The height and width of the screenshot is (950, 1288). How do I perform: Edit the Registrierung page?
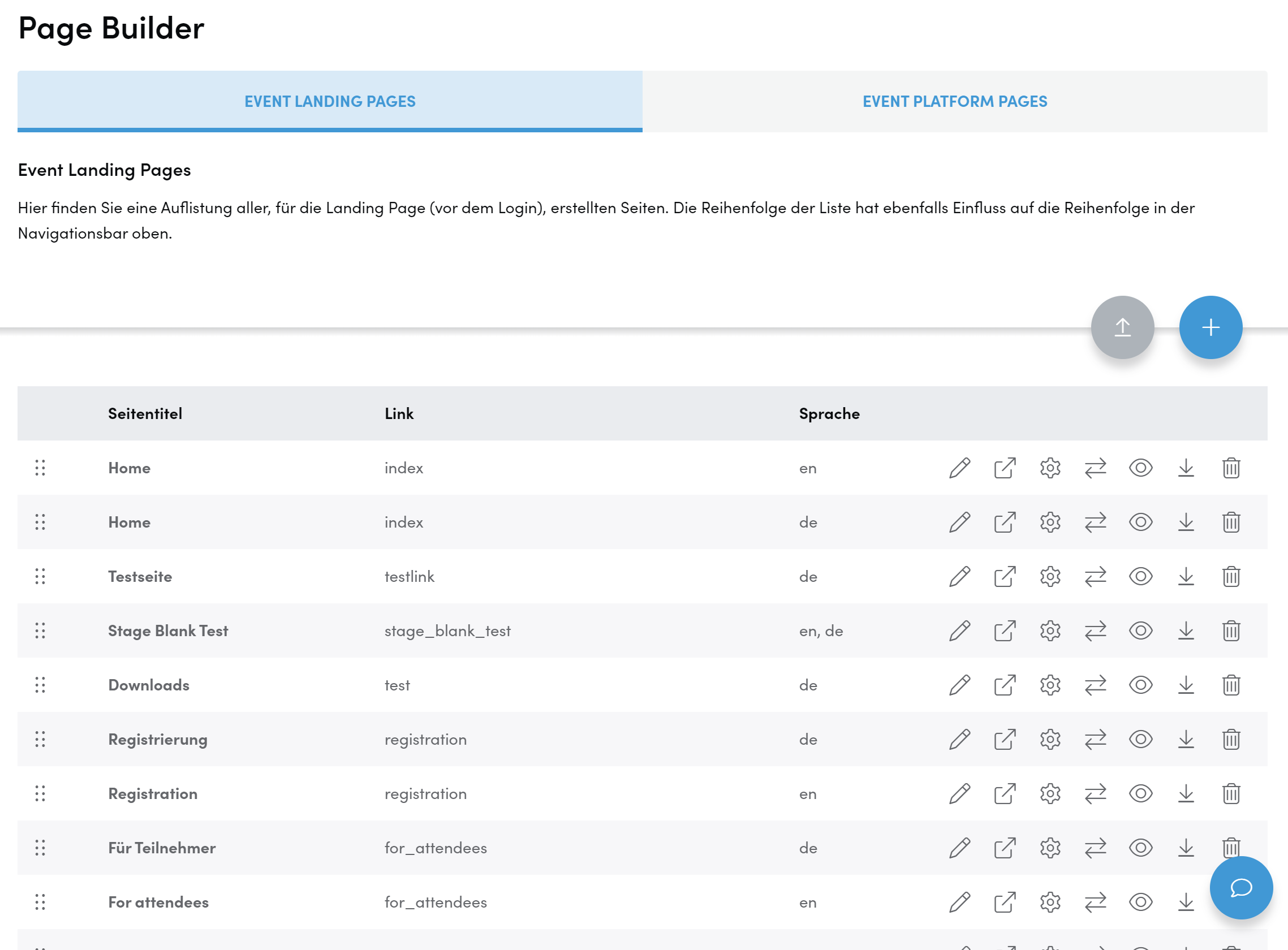click(959, 740)
